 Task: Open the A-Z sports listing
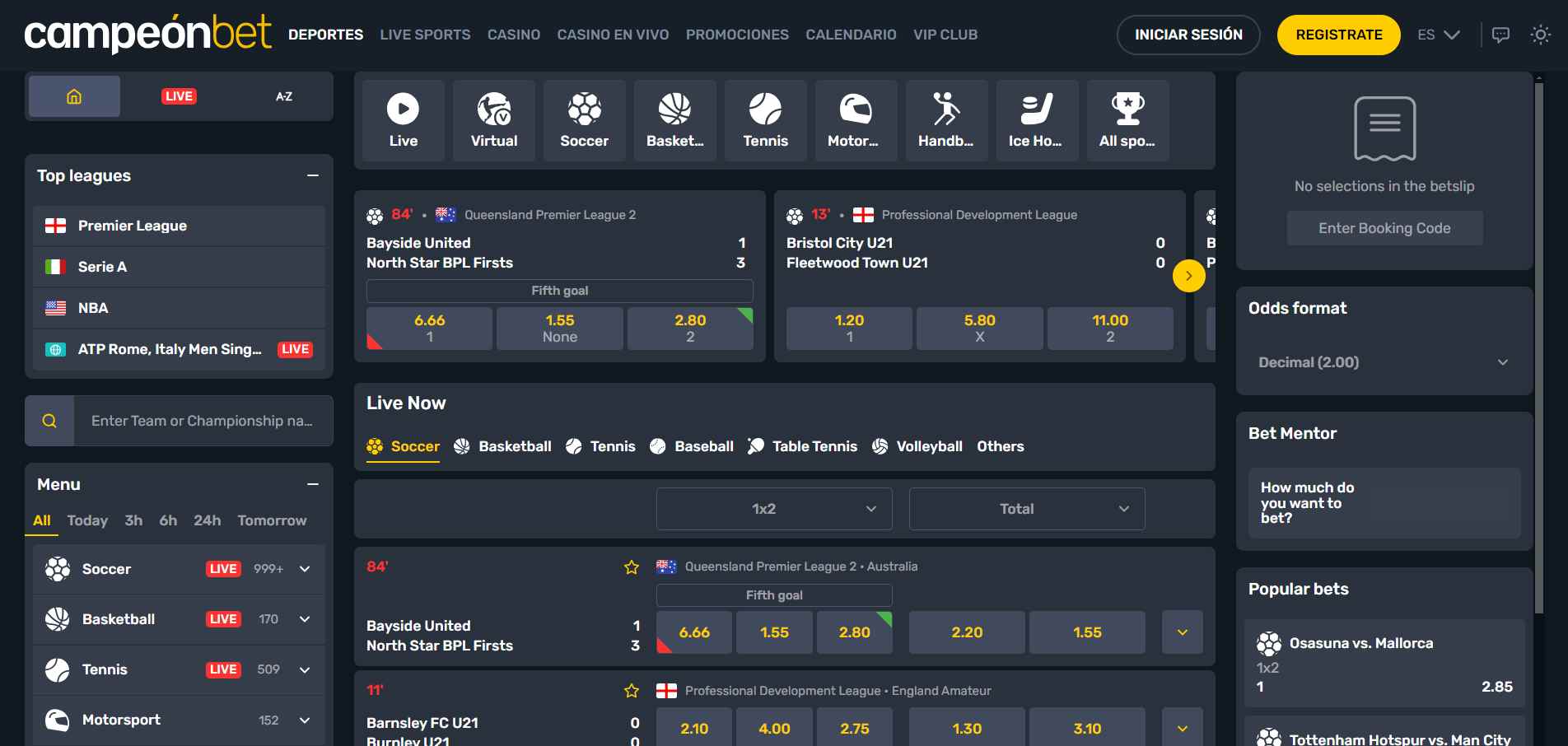[x=284, y=96]
